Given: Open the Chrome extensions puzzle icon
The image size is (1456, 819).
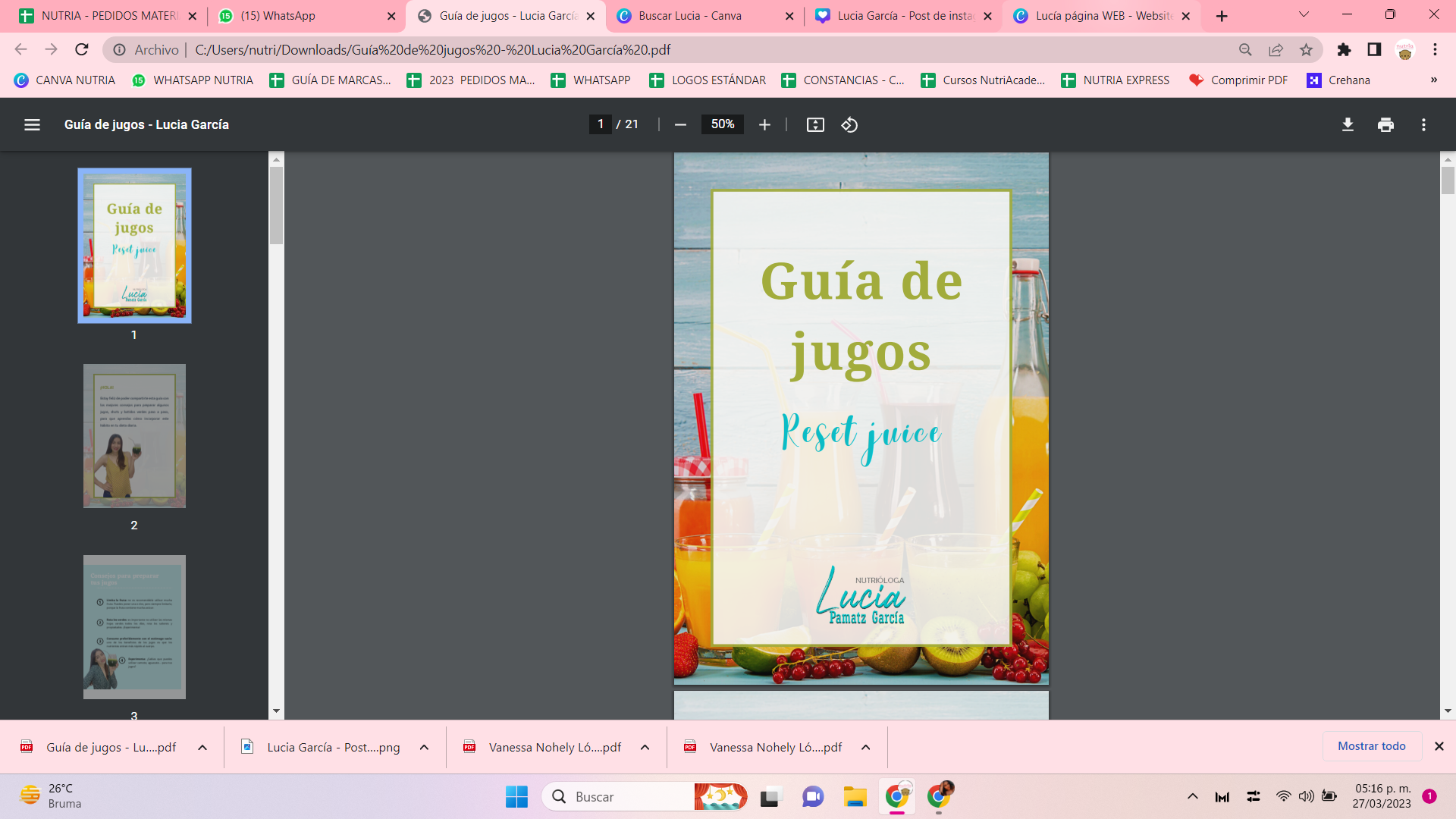Looking at the screenshot, I should (x=1344, y=50).
